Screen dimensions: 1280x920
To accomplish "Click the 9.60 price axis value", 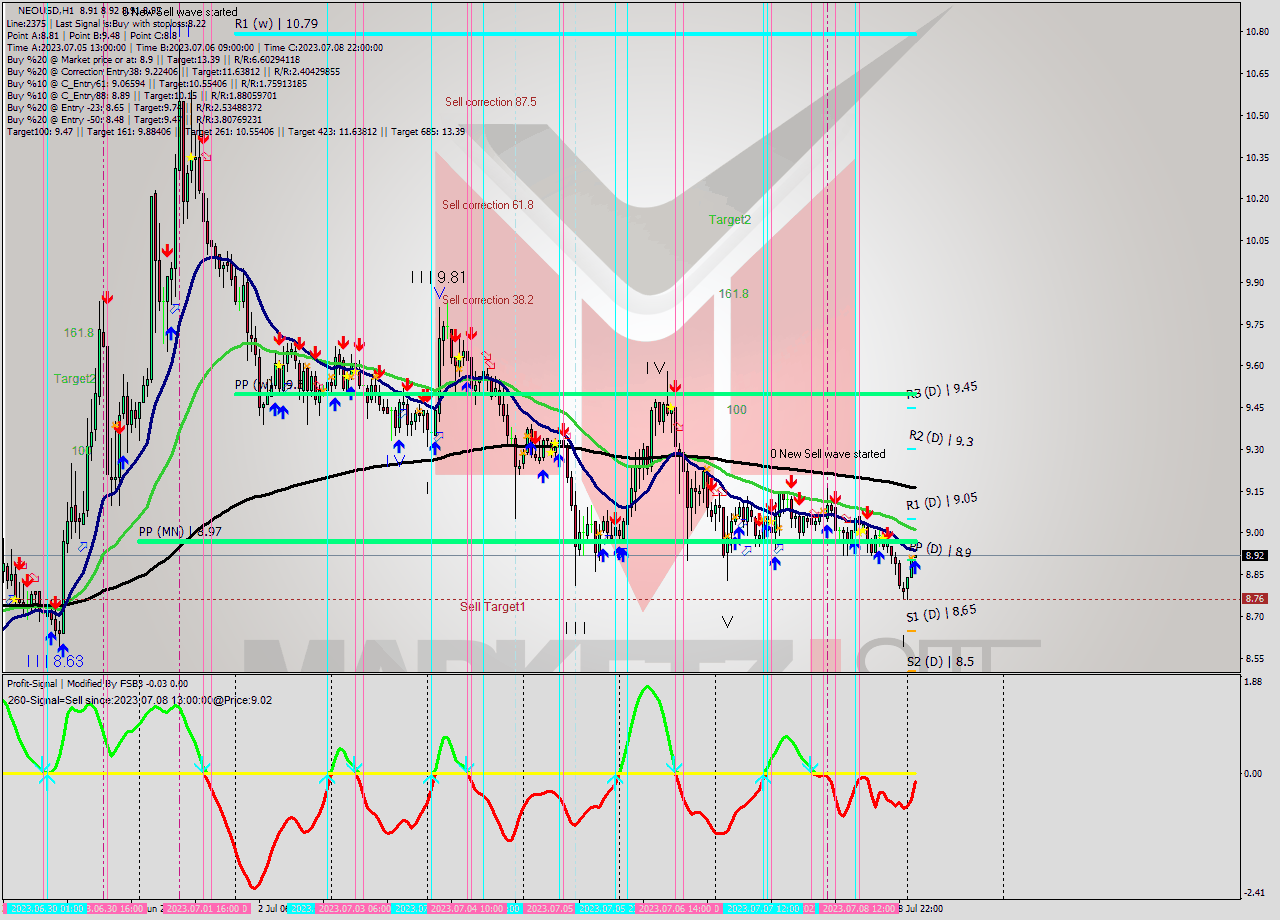I will point(1257,366).
